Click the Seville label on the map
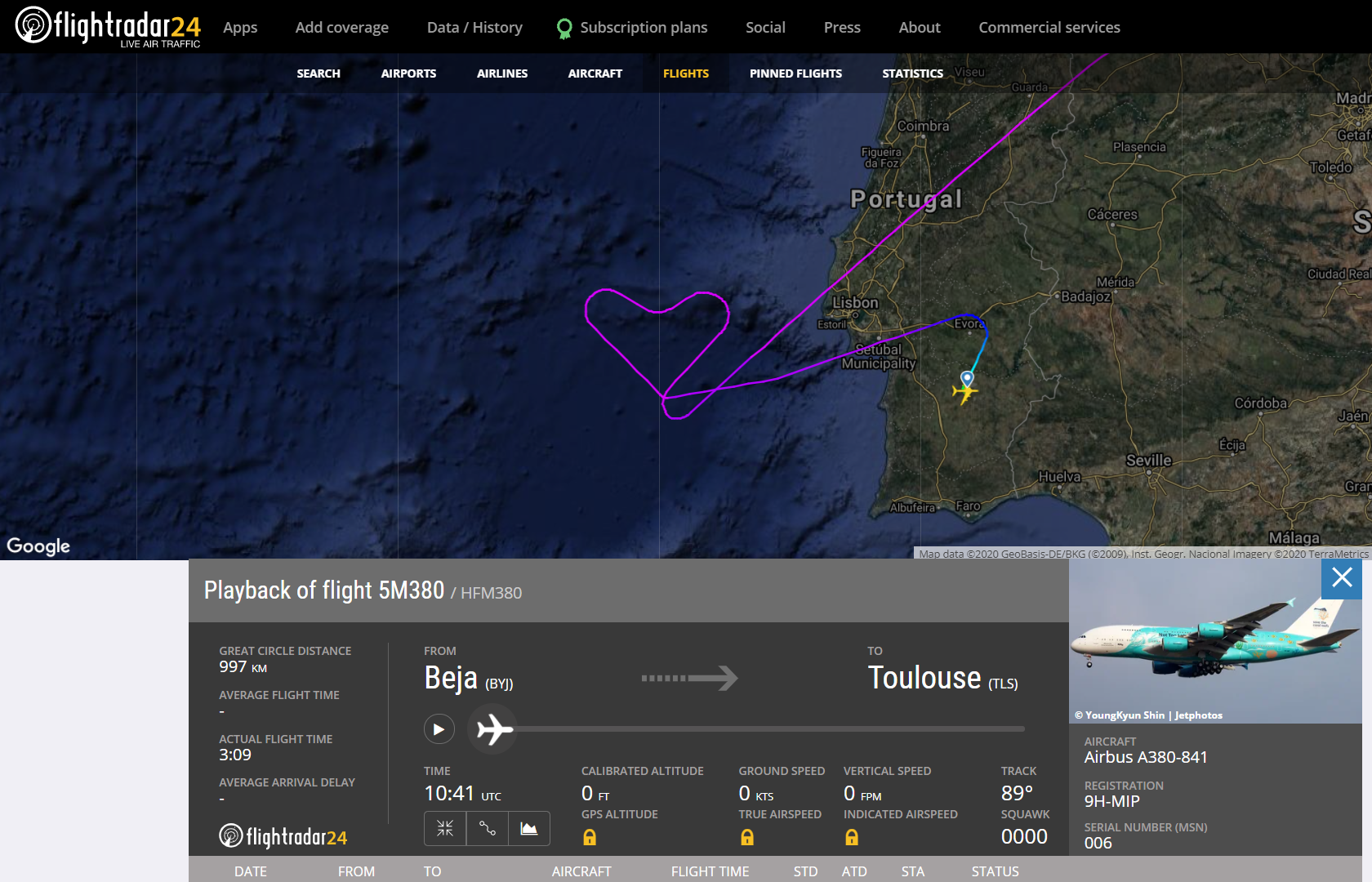Screen dimensions: 1372x882 click(x=1148, y=461)
